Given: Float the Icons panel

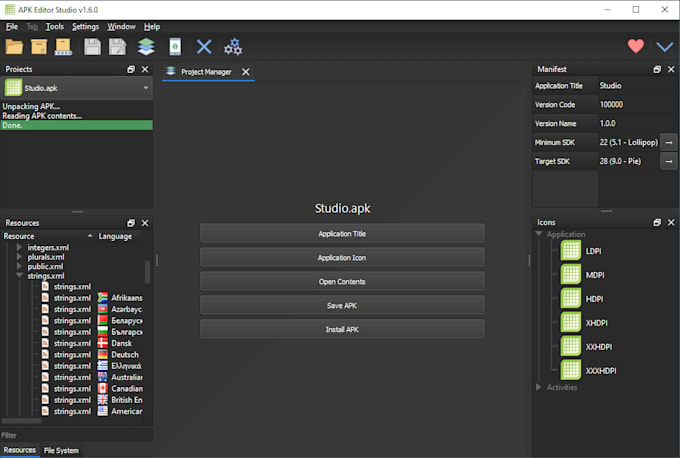Looking at the screenshot, I should coord(657,222).
